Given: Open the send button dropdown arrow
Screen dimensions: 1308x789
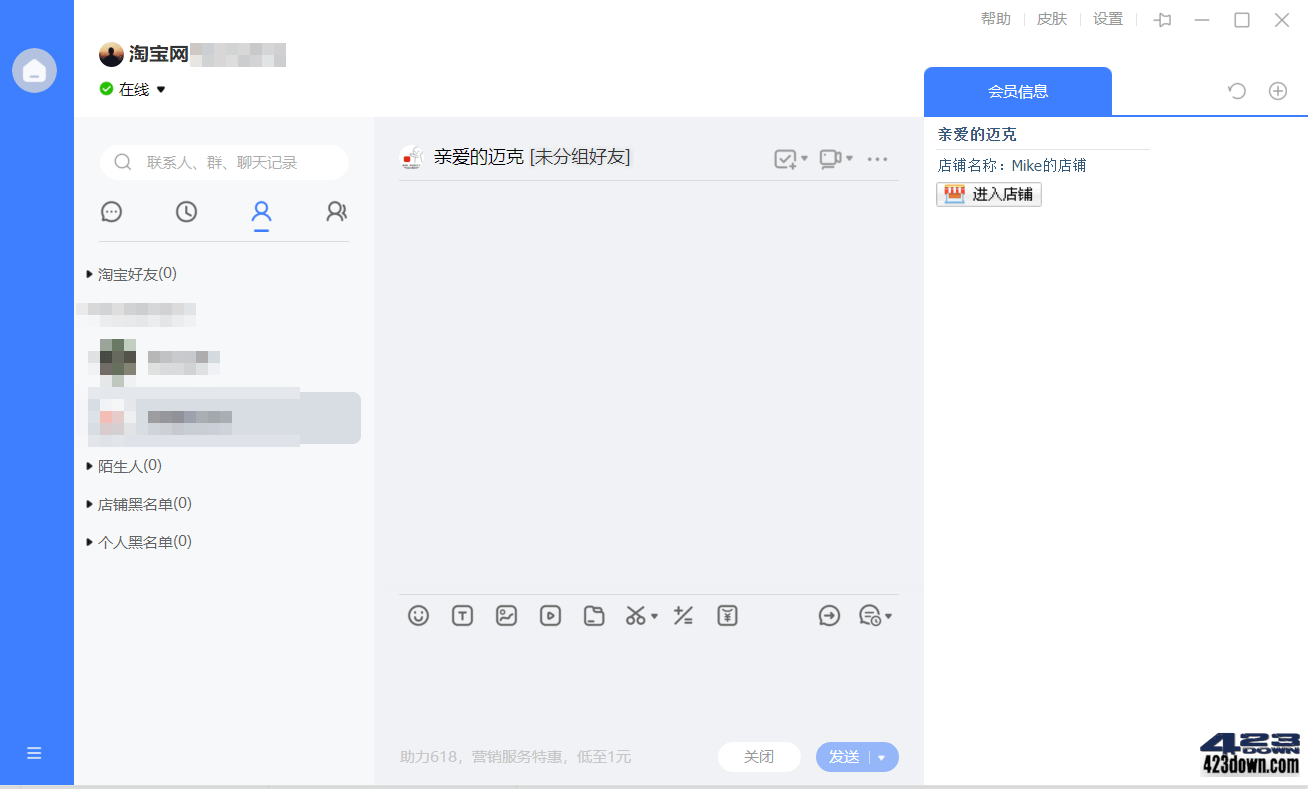Looking at the screenshot, I should pos(883,757).
